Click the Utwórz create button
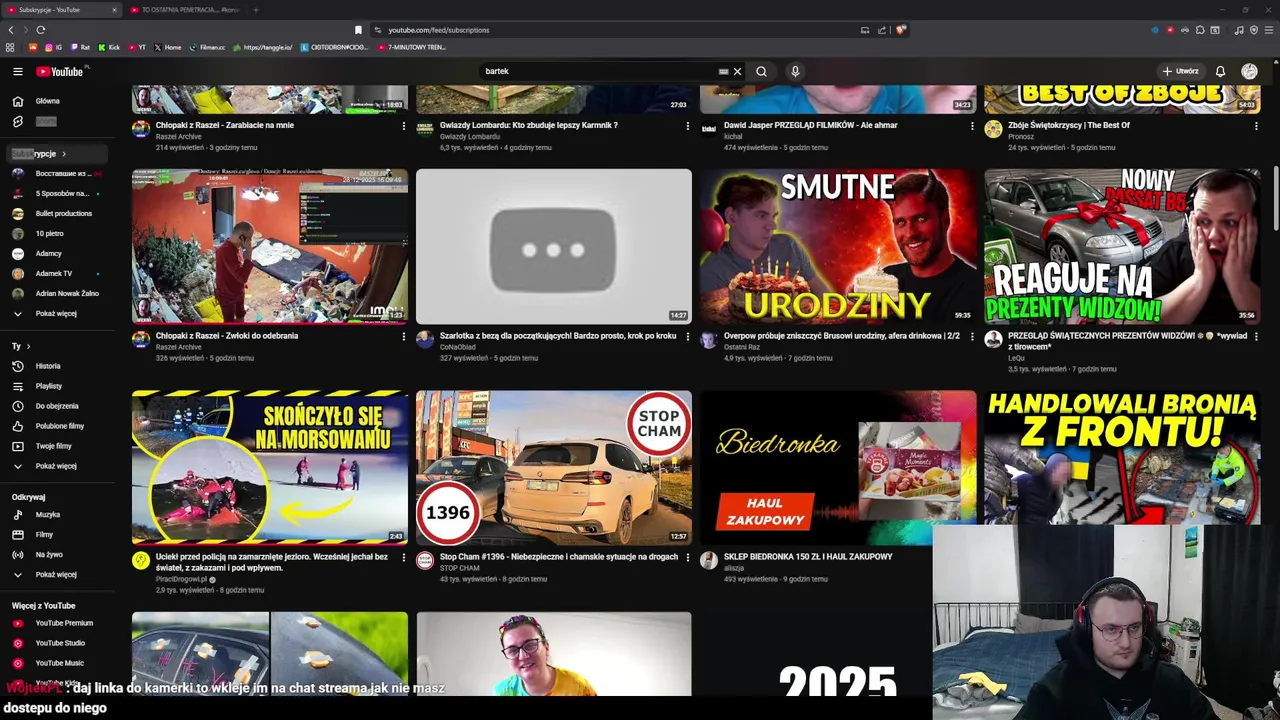This screenshot has width=1280, height=720. 1180,71
